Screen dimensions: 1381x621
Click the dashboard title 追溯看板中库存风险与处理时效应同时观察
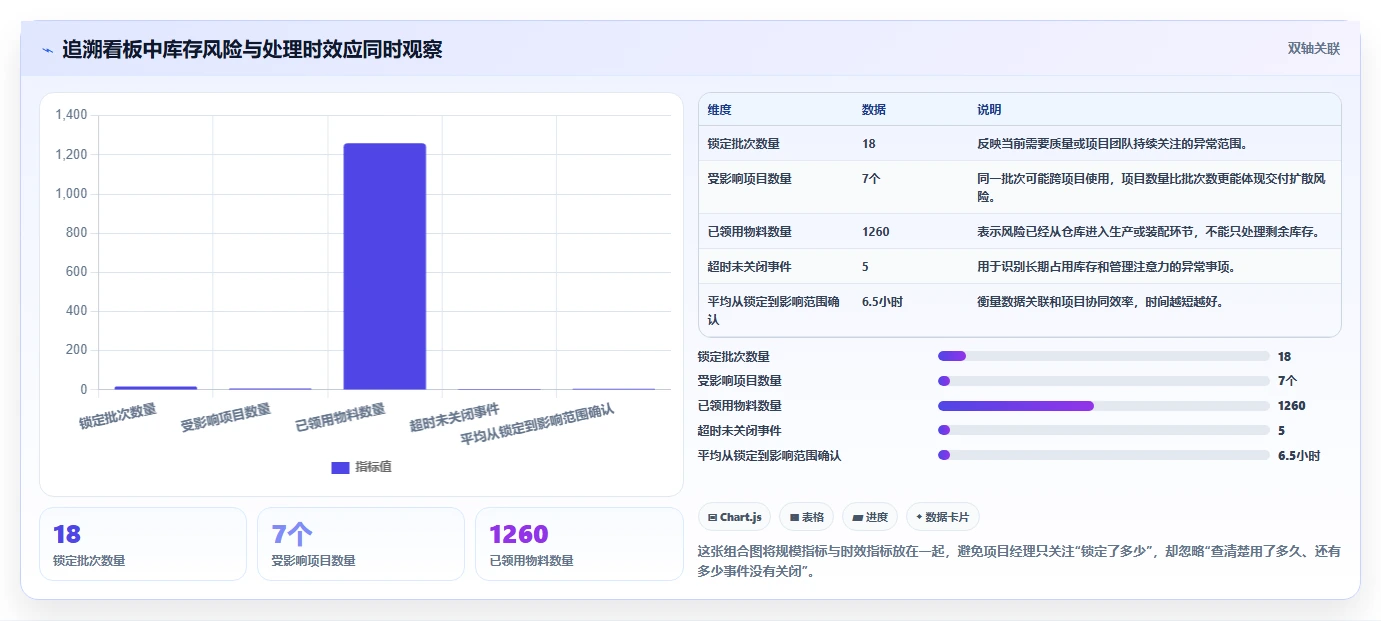(252, 49)
